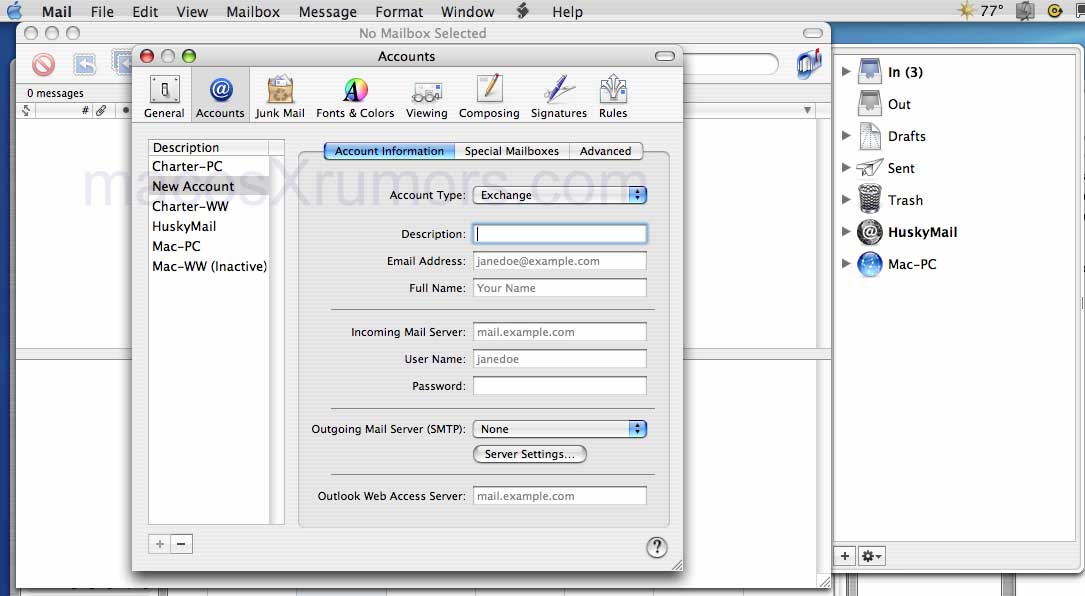Open the mailbox action gear menu
1085x596 pixels.
click(870, 556)
